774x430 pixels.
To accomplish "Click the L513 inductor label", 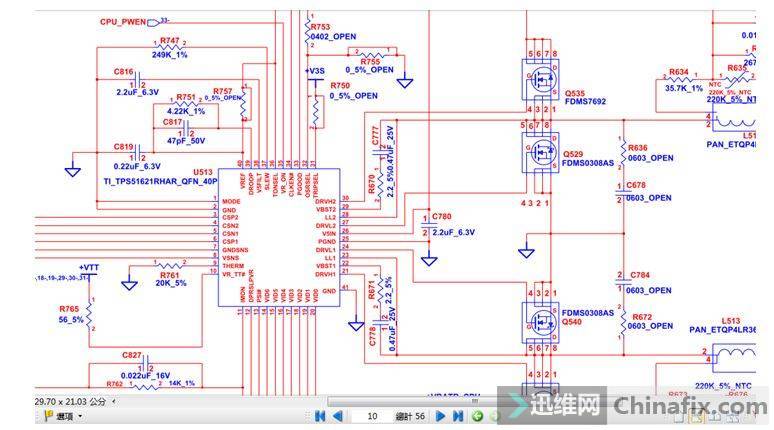I will point(731,321).
